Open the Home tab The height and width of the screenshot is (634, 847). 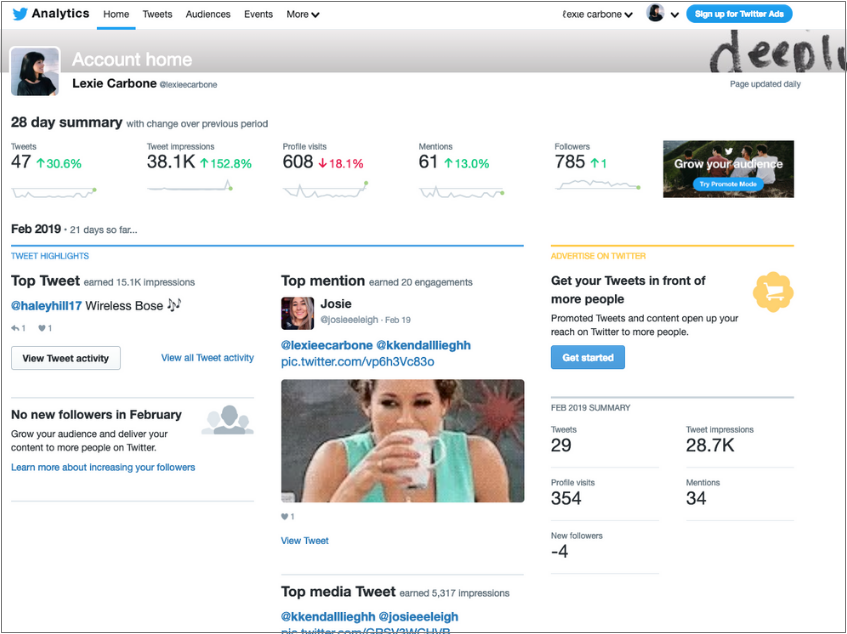coord(116,14)
